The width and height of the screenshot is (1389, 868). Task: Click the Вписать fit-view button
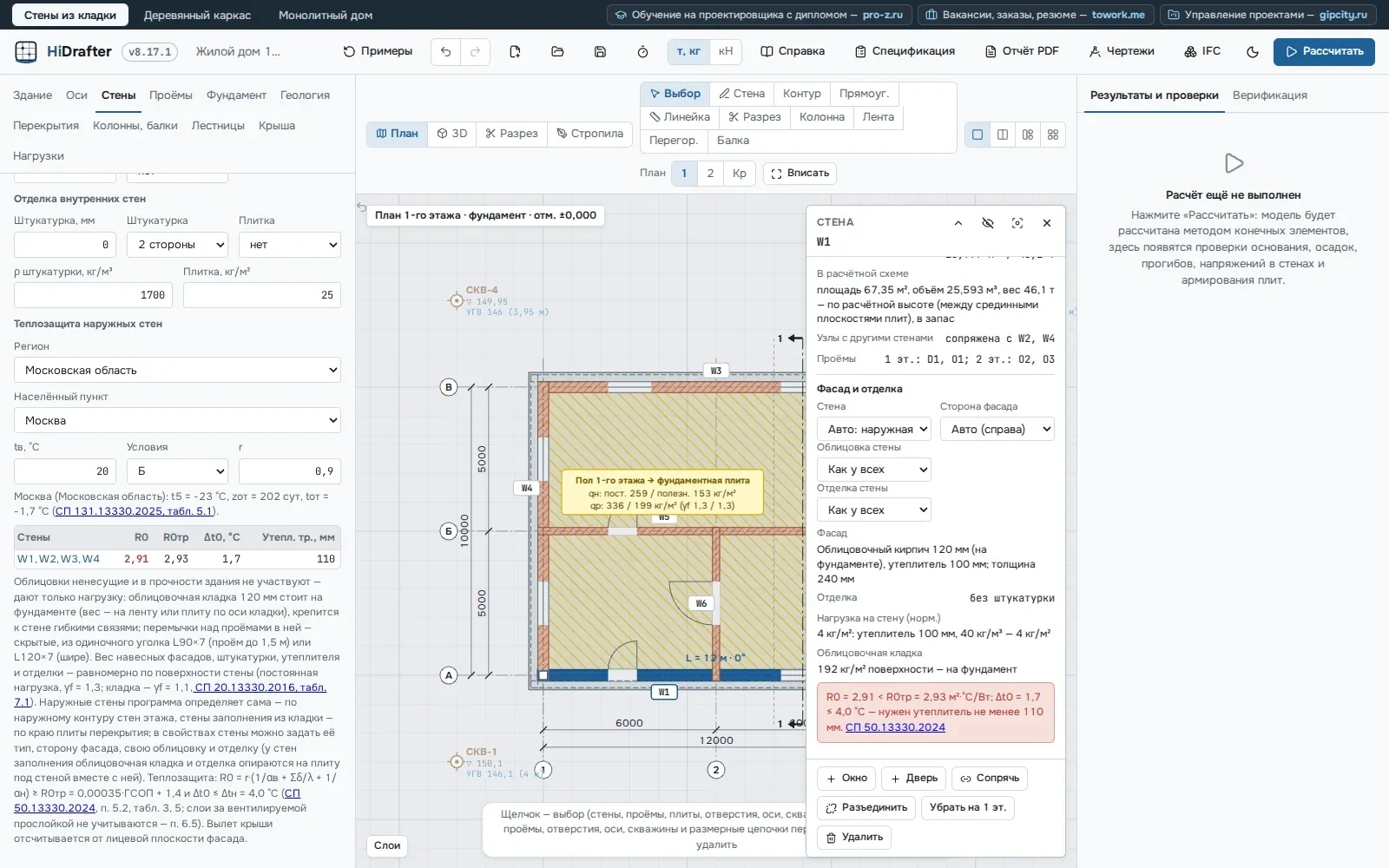click(800, 173)
